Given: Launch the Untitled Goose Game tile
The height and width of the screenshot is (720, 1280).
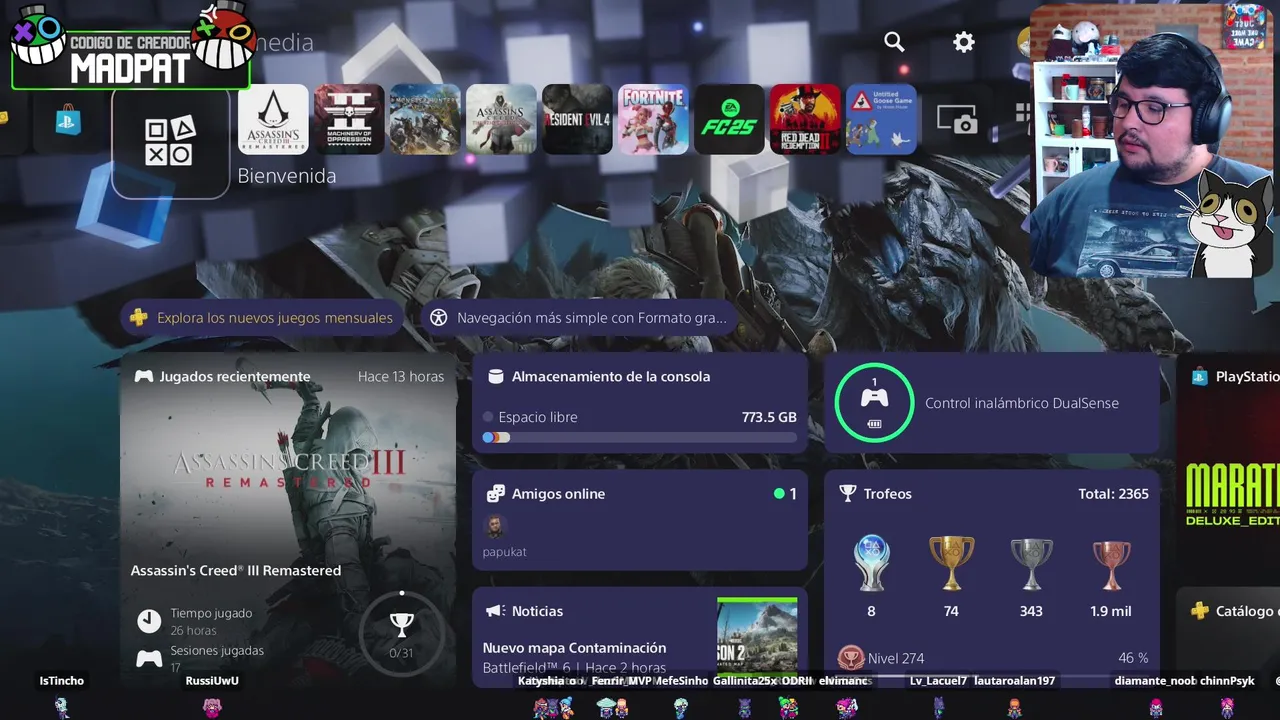Looking at the screenshot, I should point(881,119).
